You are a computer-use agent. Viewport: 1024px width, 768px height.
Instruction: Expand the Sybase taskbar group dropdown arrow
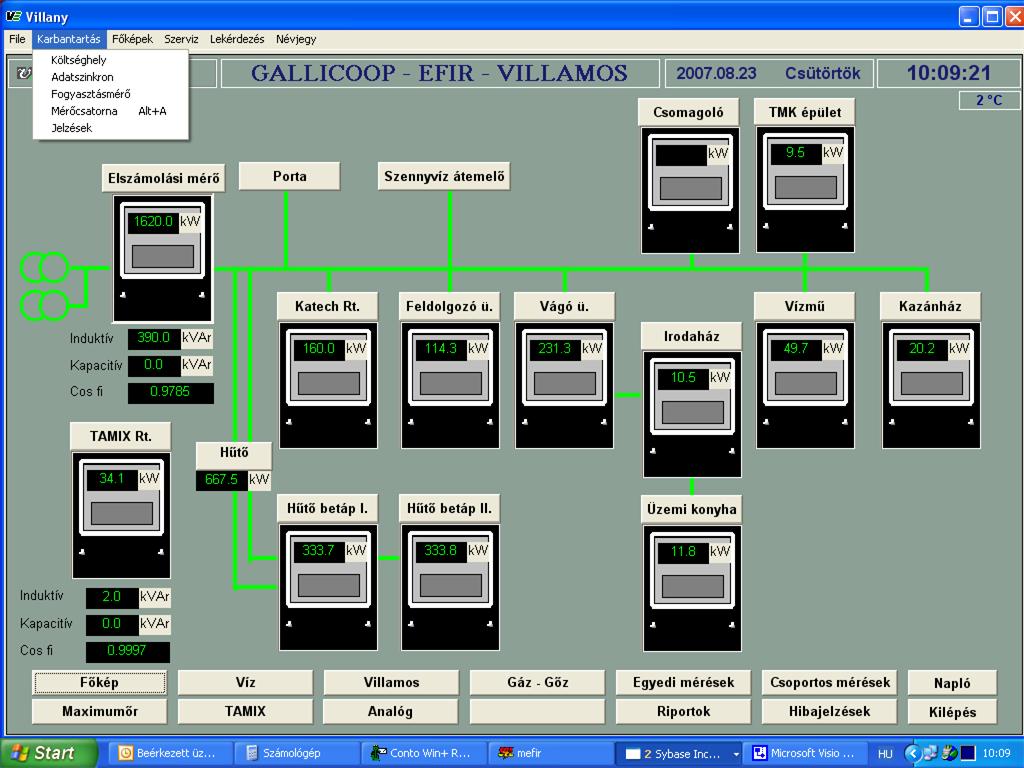click(x=737, y=754)
